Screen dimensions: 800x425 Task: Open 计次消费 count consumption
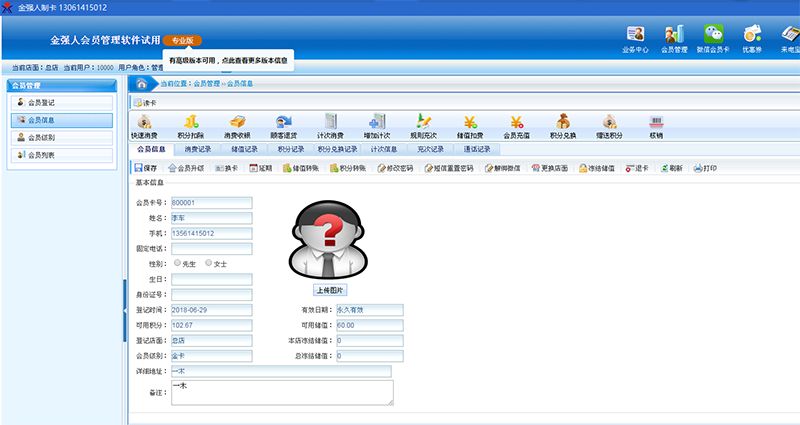[x=330, y=127]
